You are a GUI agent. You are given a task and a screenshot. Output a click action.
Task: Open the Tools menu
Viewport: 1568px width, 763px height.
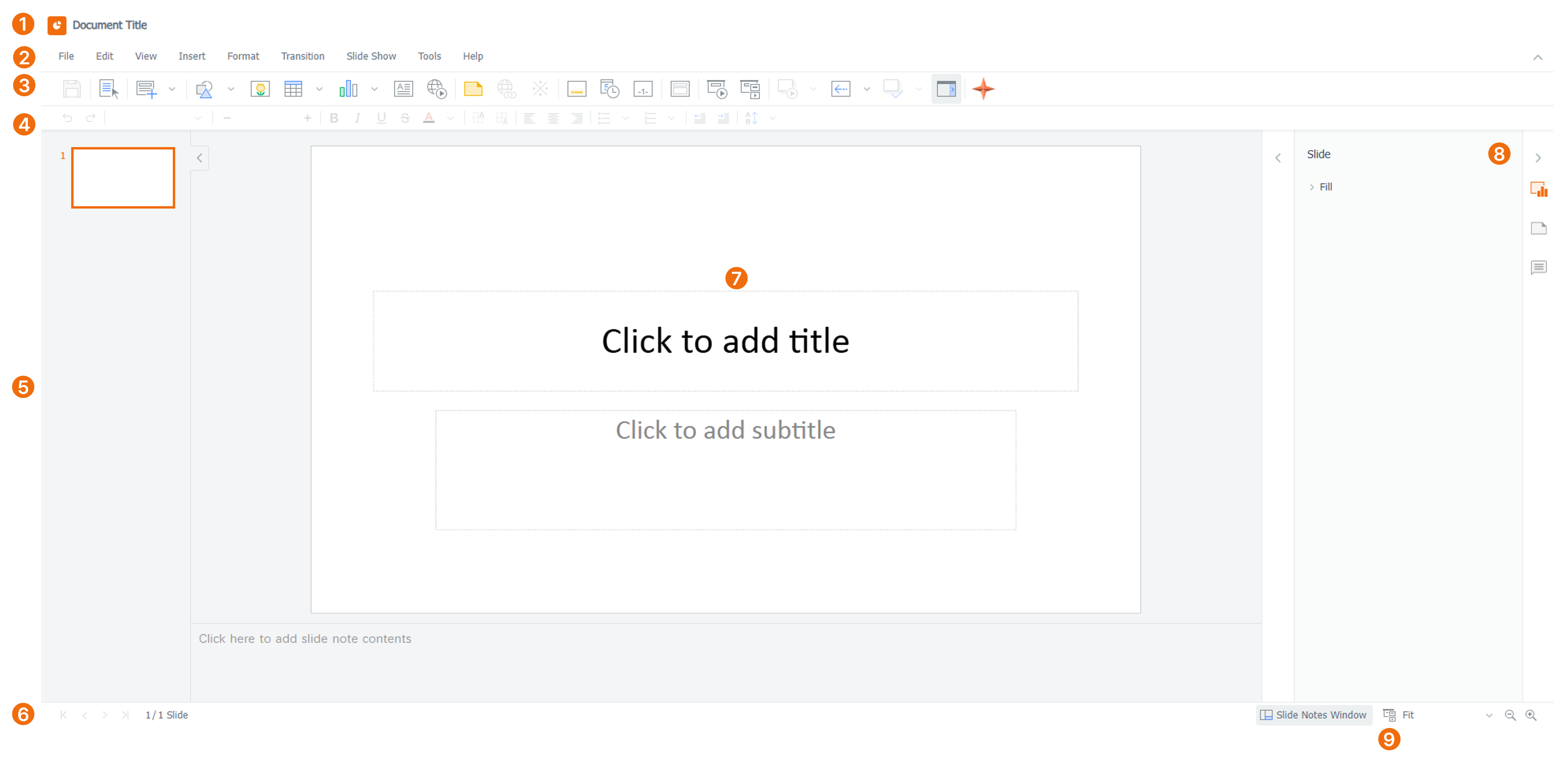click(x=429, y=56)
